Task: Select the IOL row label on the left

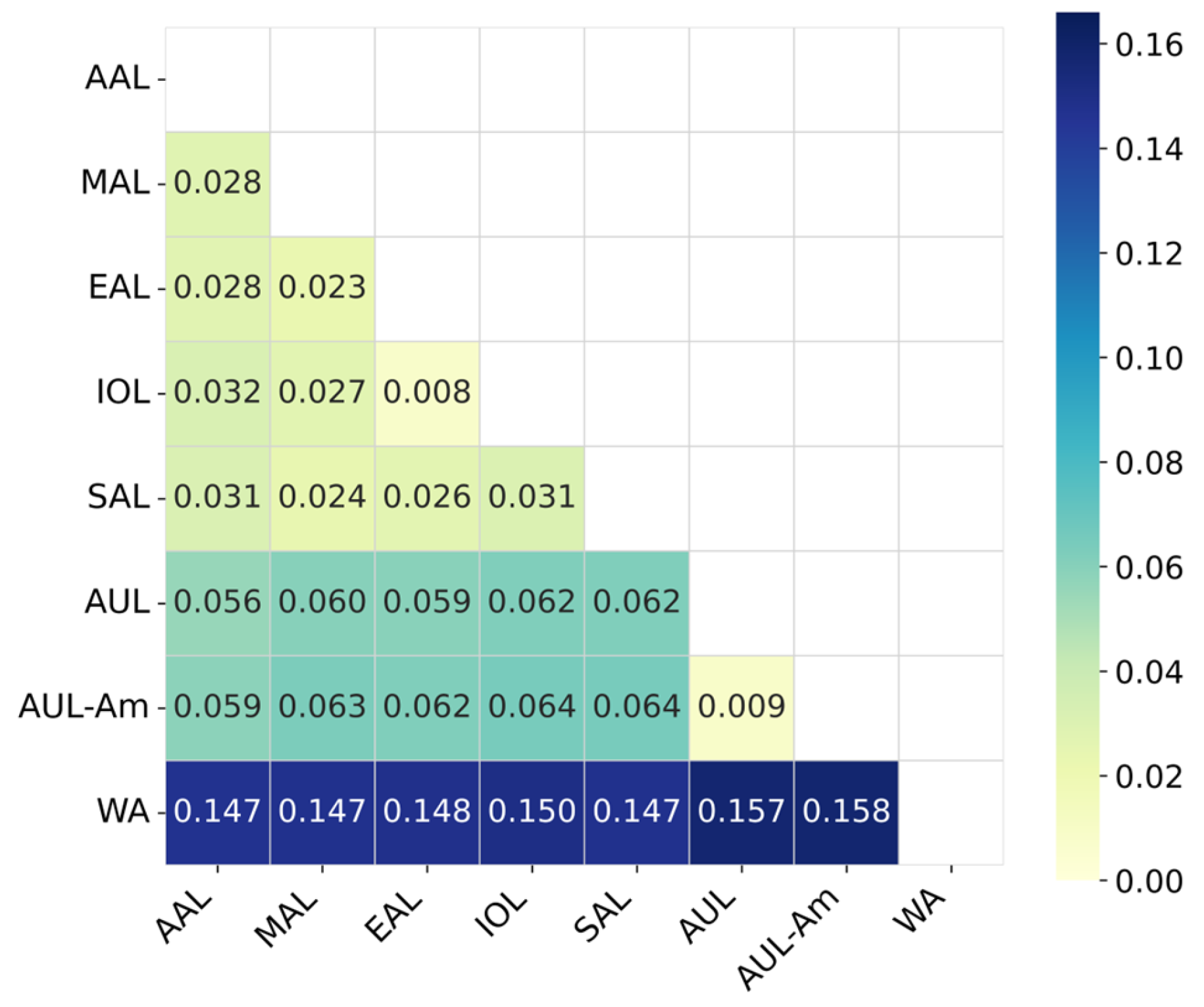Action: click(x=123, y=393)
